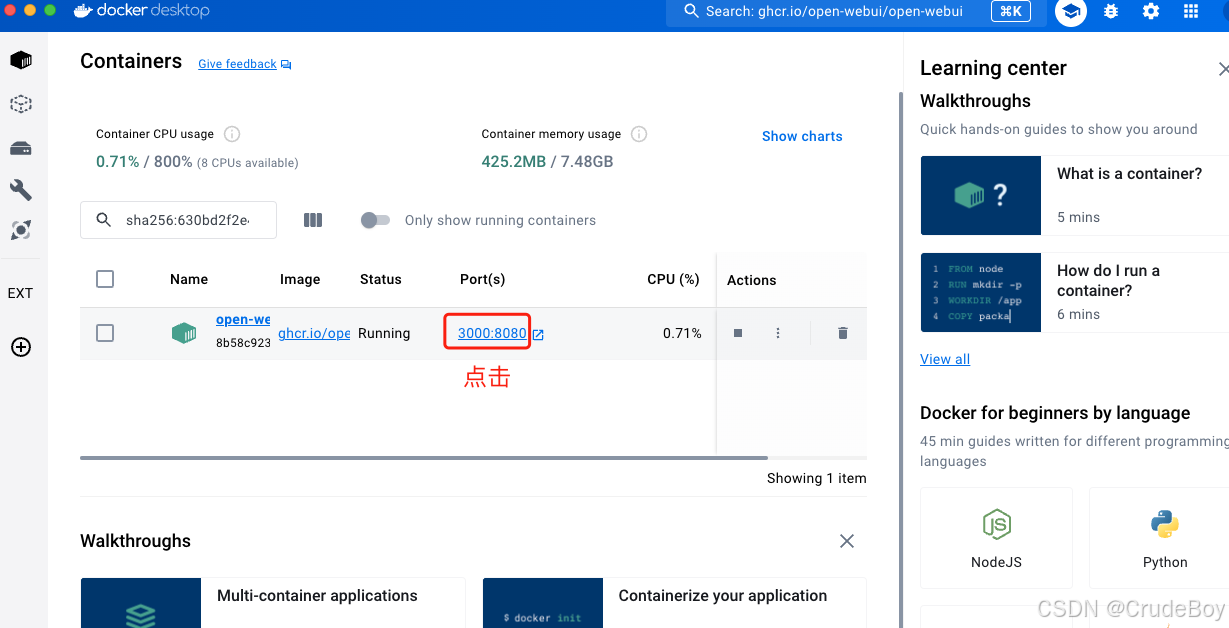Viewport: 1229px width, 628px height.
Task: Click the Give feedback link
Action: 245,64
